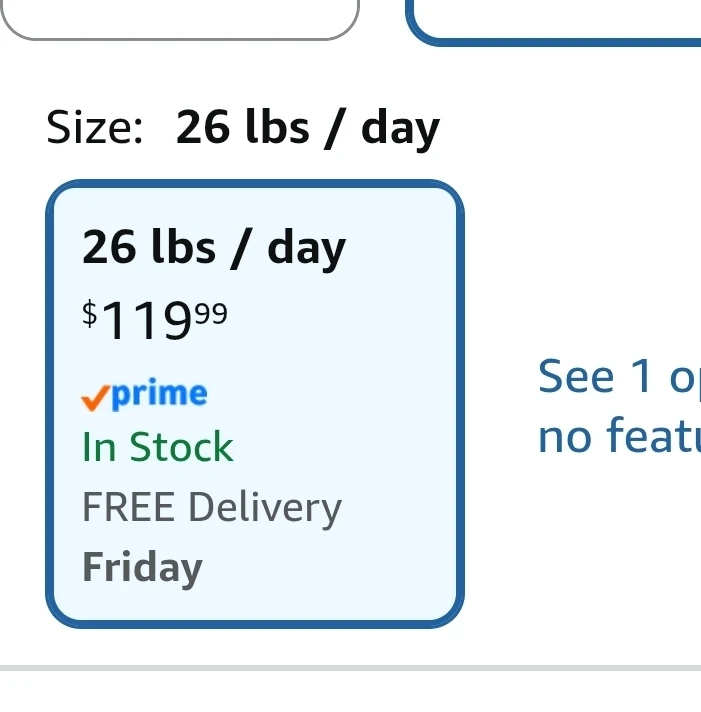Click the $119 price in the size card
This screenshot has width=701, height=712.
pos(154,320)
